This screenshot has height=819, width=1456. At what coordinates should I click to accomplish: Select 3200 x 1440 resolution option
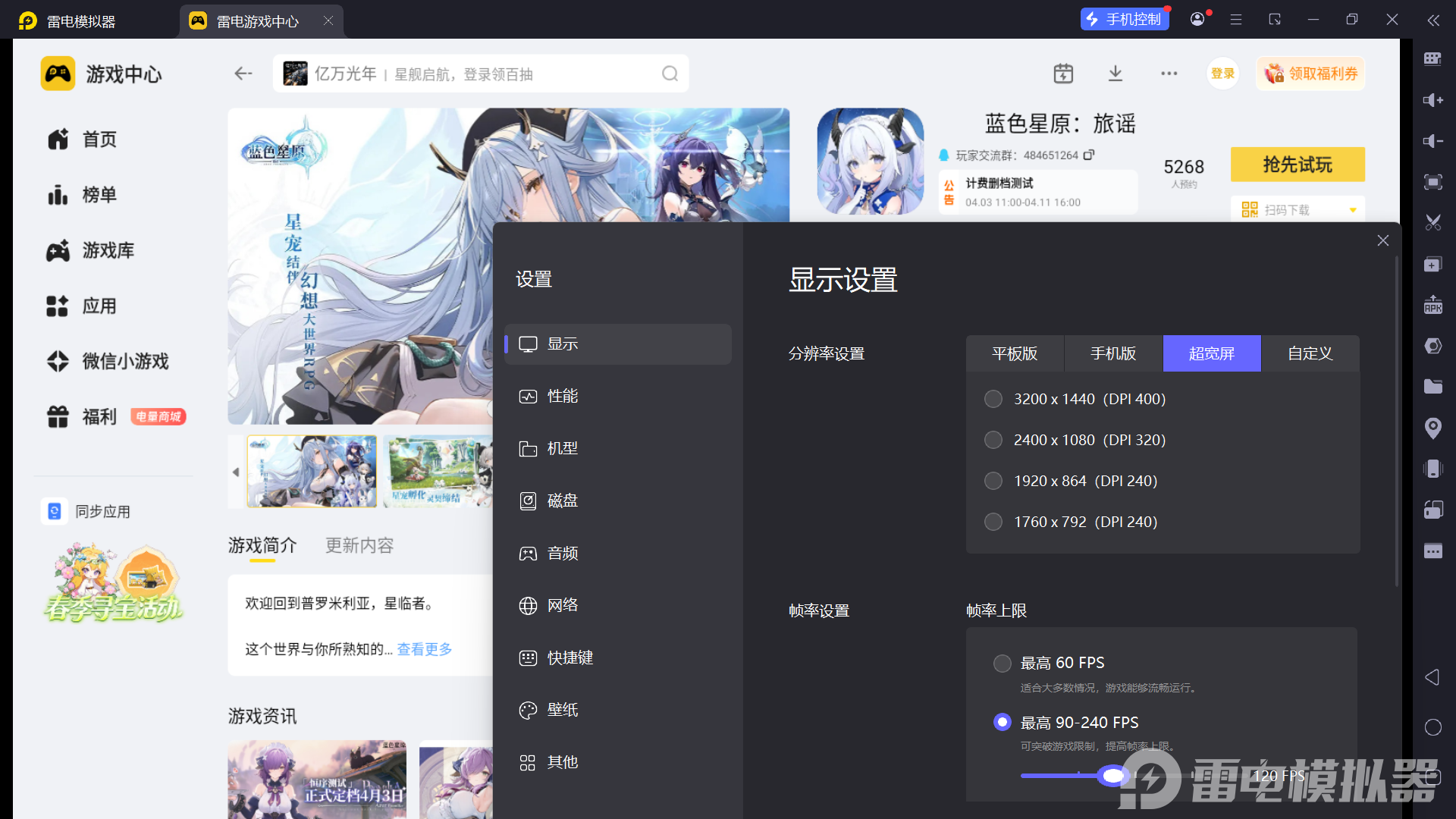993,399
